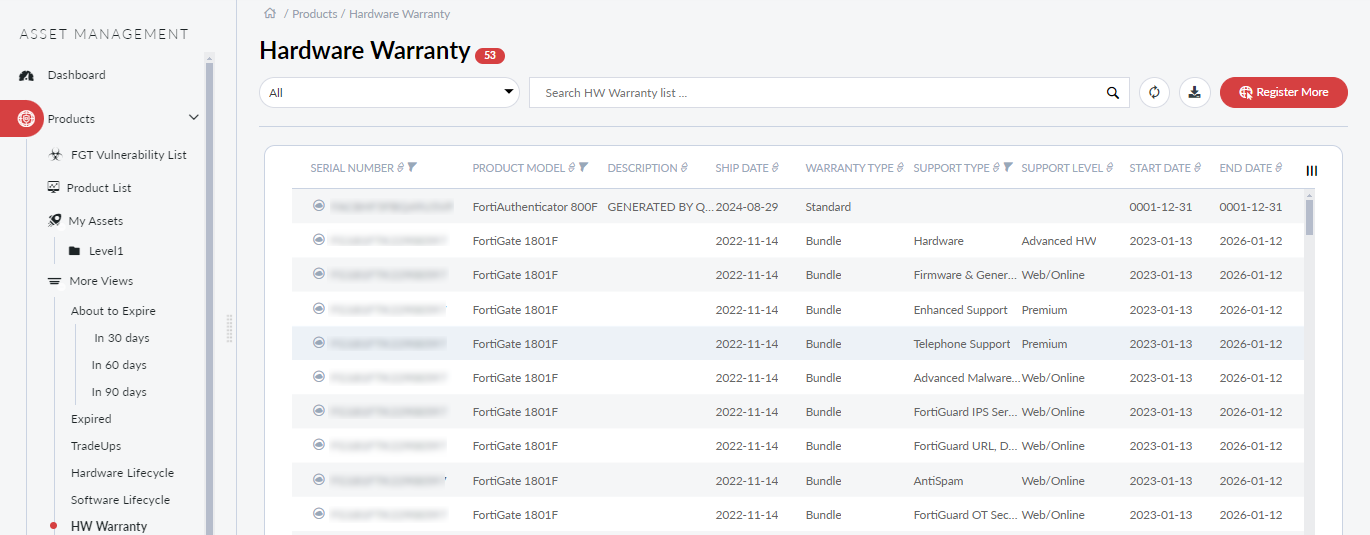
Task: Collapse the Products menu chevron
Action: pos(194,118)
